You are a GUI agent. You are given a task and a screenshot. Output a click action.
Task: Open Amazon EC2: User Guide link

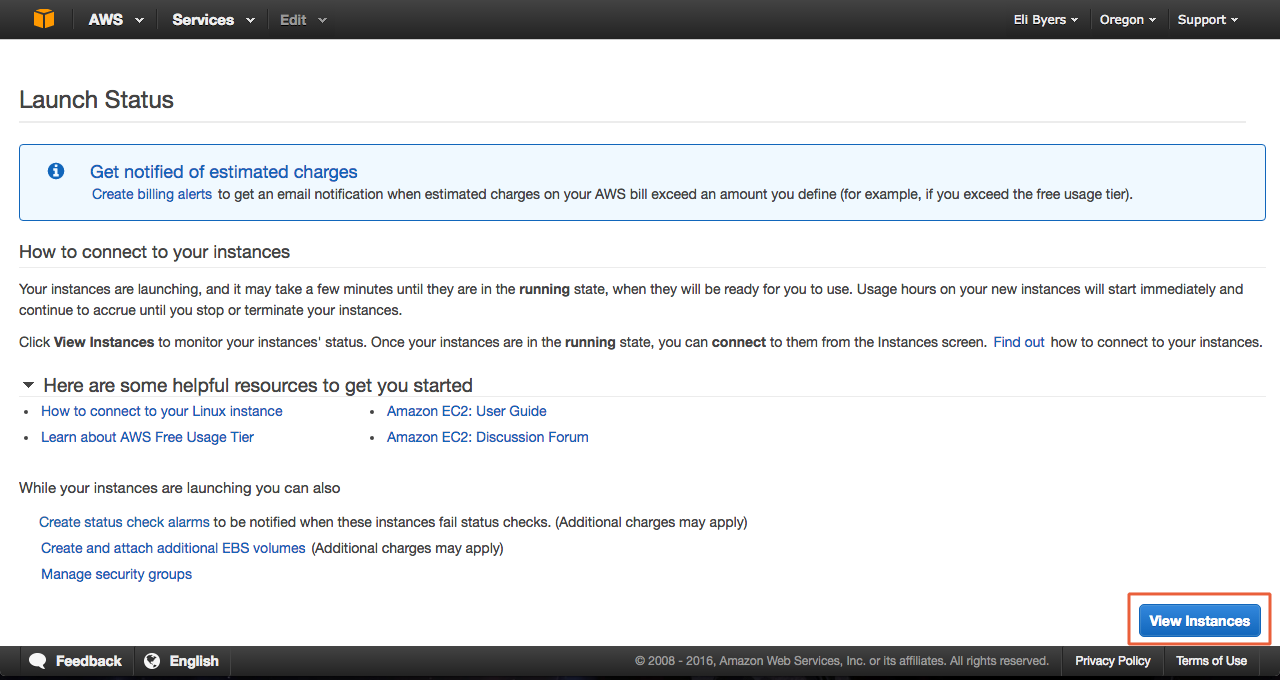tap(467, 411)
